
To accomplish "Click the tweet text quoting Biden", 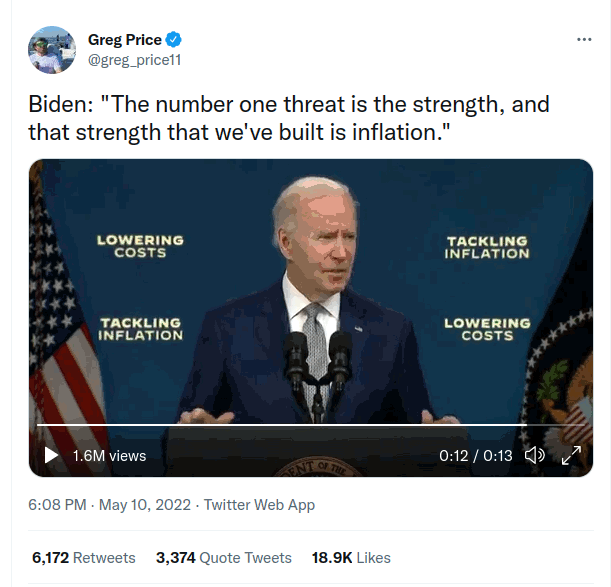I will (x=289, y=118).
